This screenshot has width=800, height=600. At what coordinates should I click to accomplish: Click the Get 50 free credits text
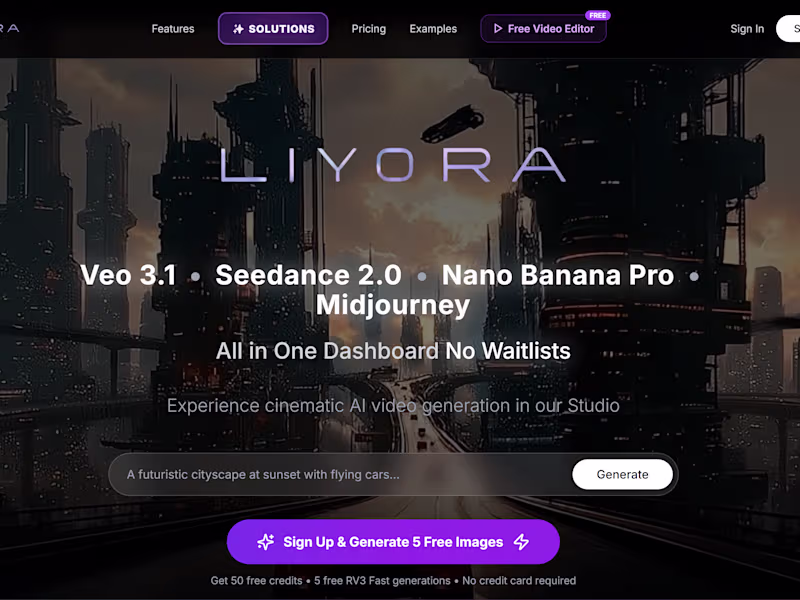(x=256, y=581)
